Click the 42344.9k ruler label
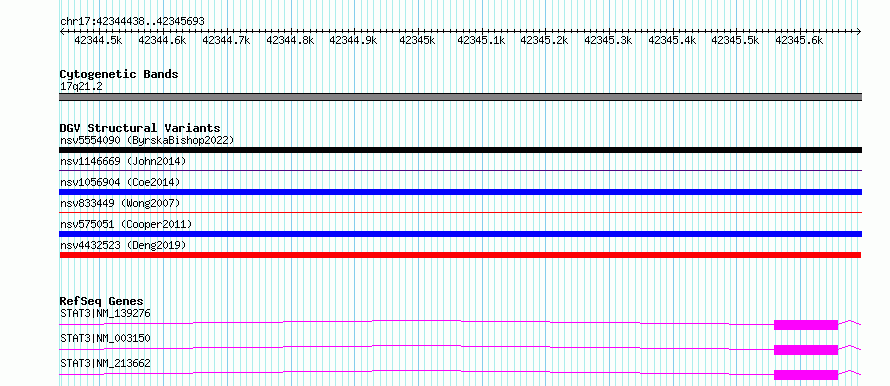 click(x=353, y=40)
